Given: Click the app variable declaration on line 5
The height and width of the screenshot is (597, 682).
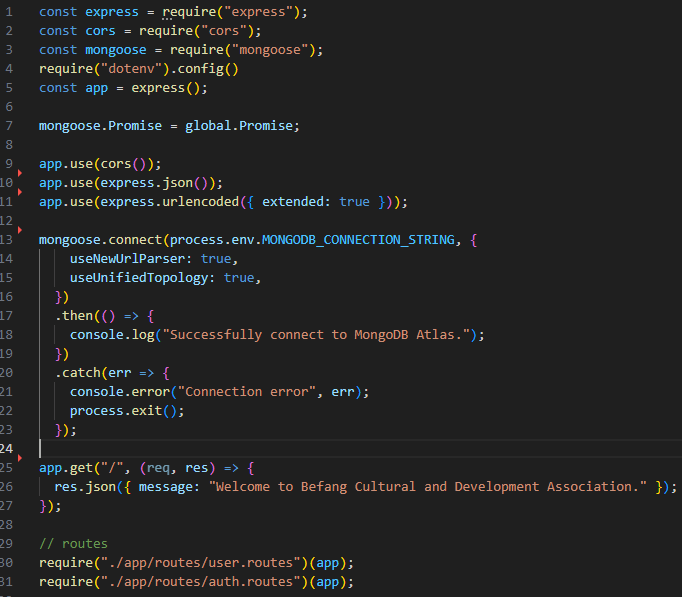Looking at the screenshot, I should click(x=97, y=88).
